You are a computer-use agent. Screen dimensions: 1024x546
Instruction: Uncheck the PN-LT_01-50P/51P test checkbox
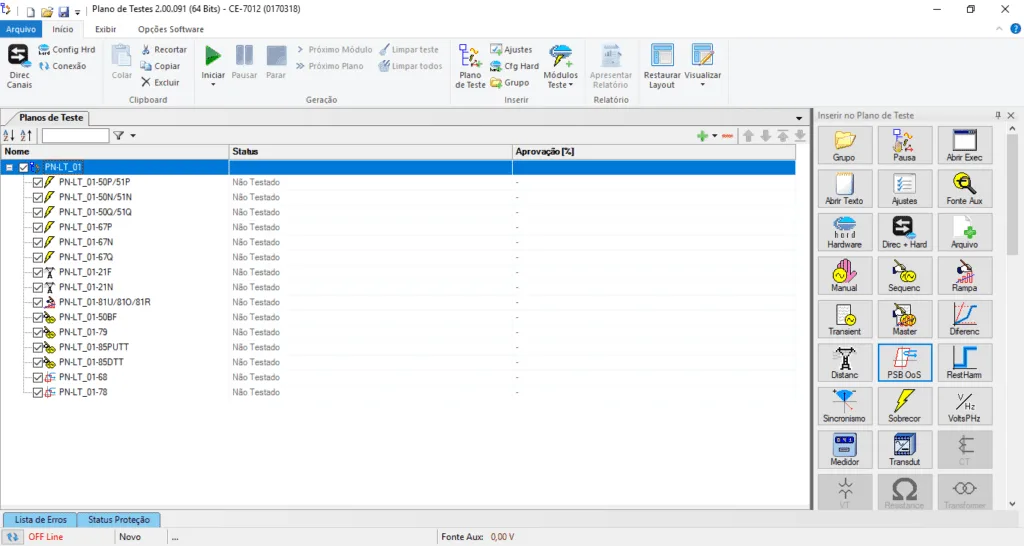click(x=38, y=182)
